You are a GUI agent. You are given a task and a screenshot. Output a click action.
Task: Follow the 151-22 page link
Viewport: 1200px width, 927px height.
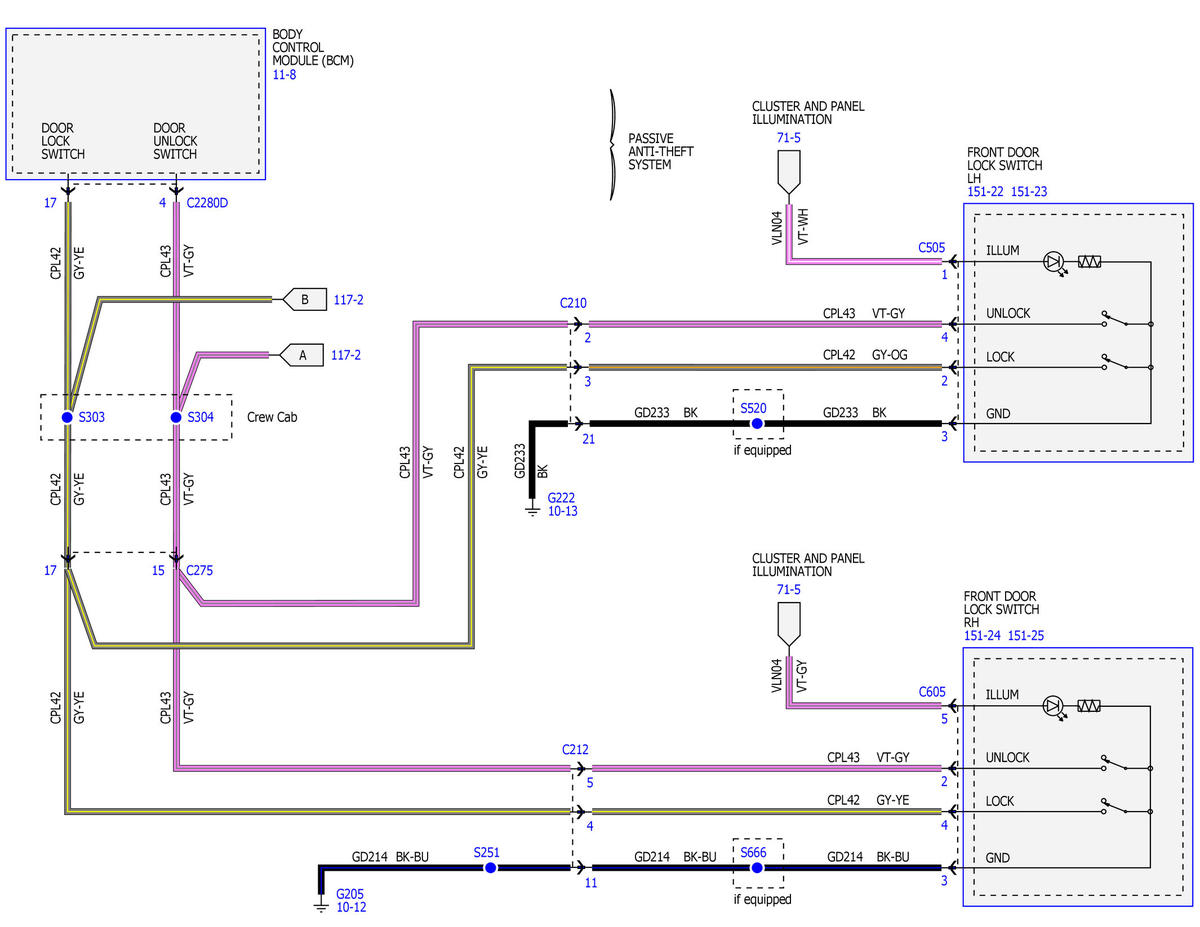click(x=986, y=192)
